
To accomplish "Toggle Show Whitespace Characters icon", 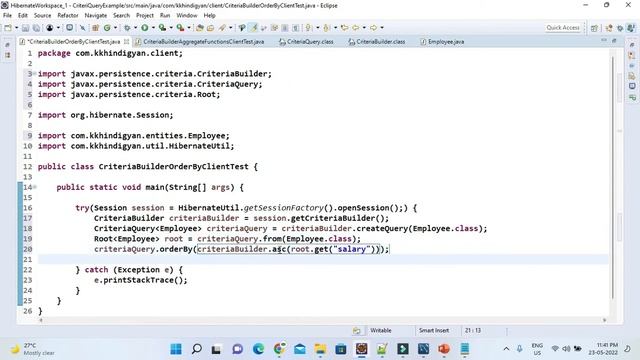I will coord(296,28).
